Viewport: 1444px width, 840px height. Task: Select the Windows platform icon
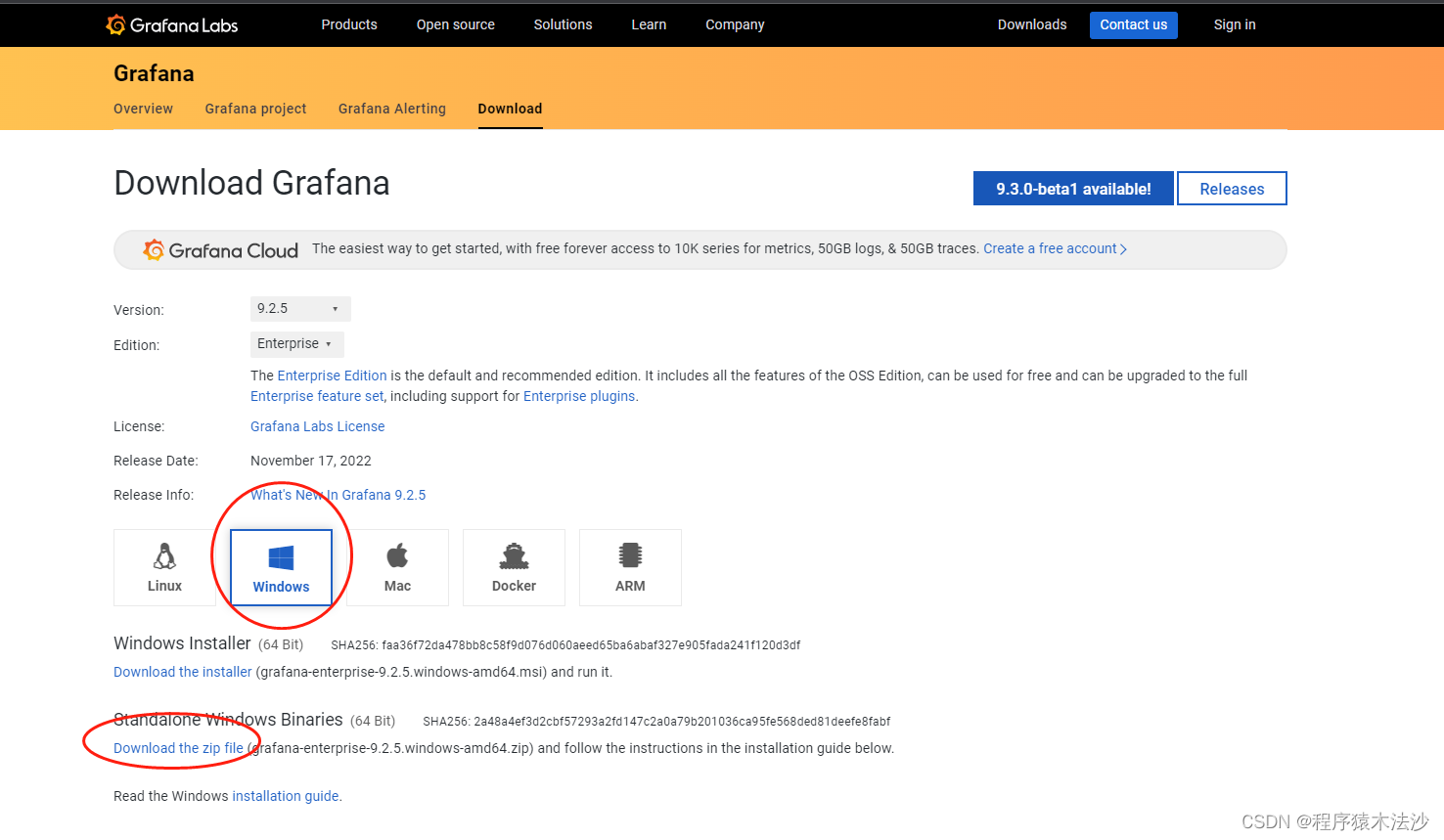(x=281, y=567)
